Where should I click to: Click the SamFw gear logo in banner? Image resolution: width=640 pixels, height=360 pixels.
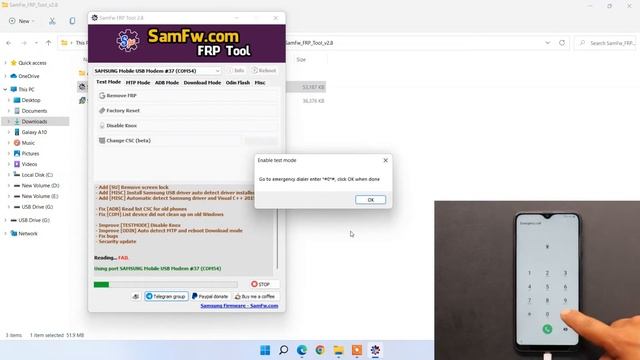click(x=128, y=41)
